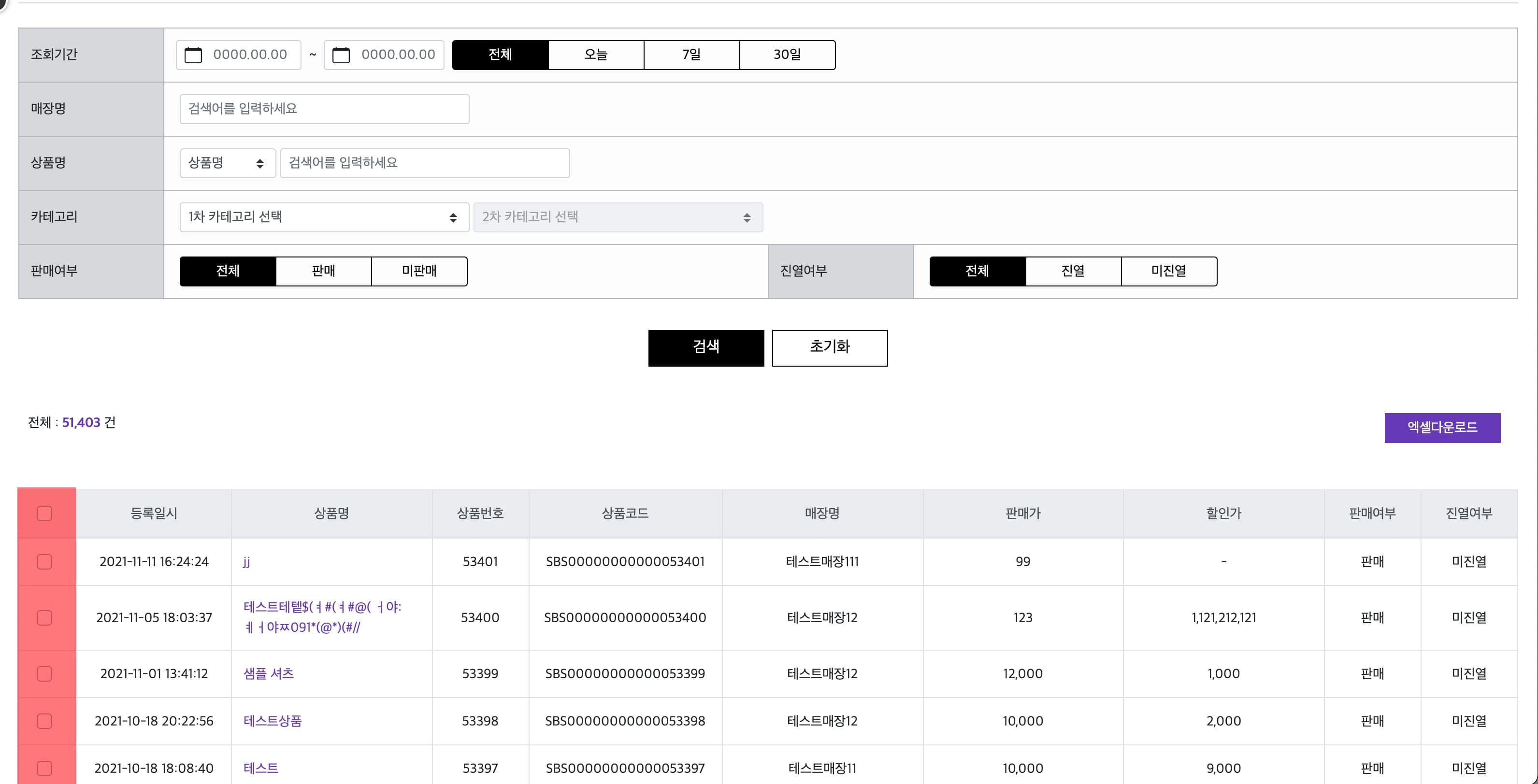Viewport: 1538px width, 784px height.
Task: Check the checkbox for product jj
Action: tap(45, 561)
